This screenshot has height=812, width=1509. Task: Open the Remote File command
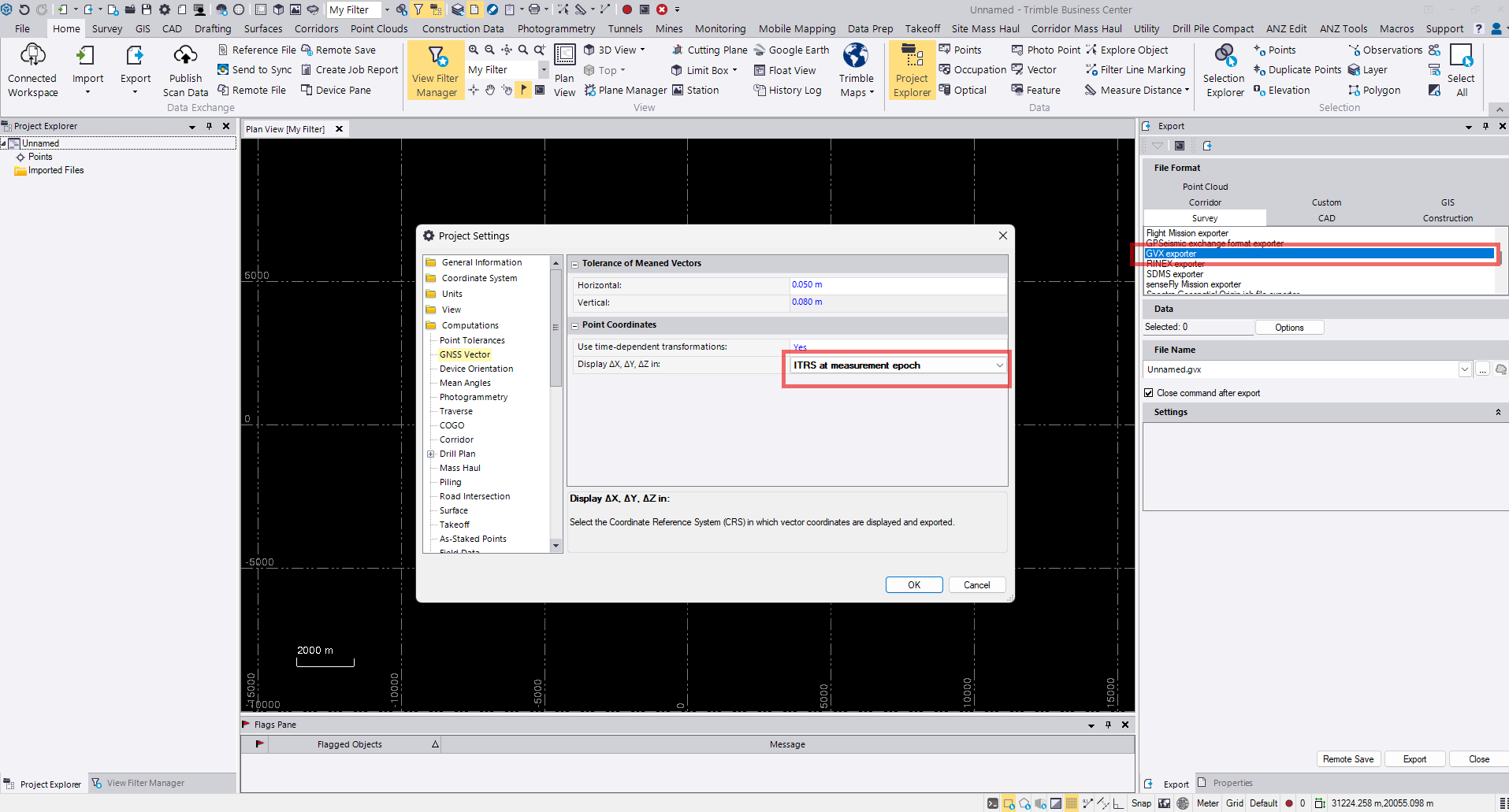[x=252, y=90]
